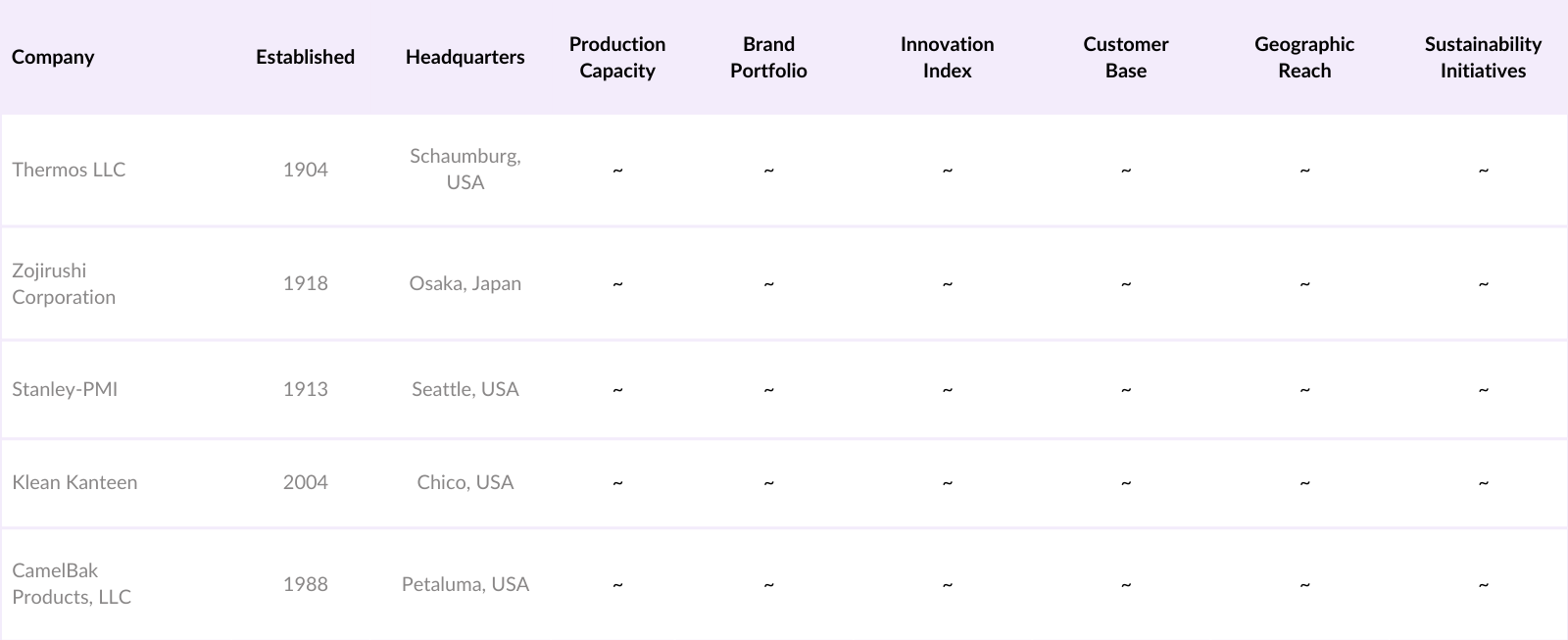Screen dimensions: 1568x640
Task: Select the Thermos LLC company name
Action: tap(69, 170)
